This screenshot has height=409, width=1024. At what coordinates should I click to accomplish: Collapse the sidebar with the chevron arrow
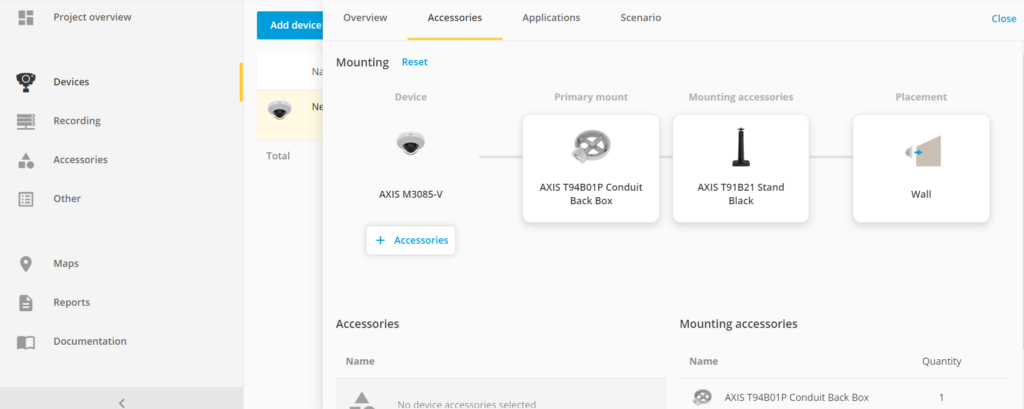[x=121, y=402]
